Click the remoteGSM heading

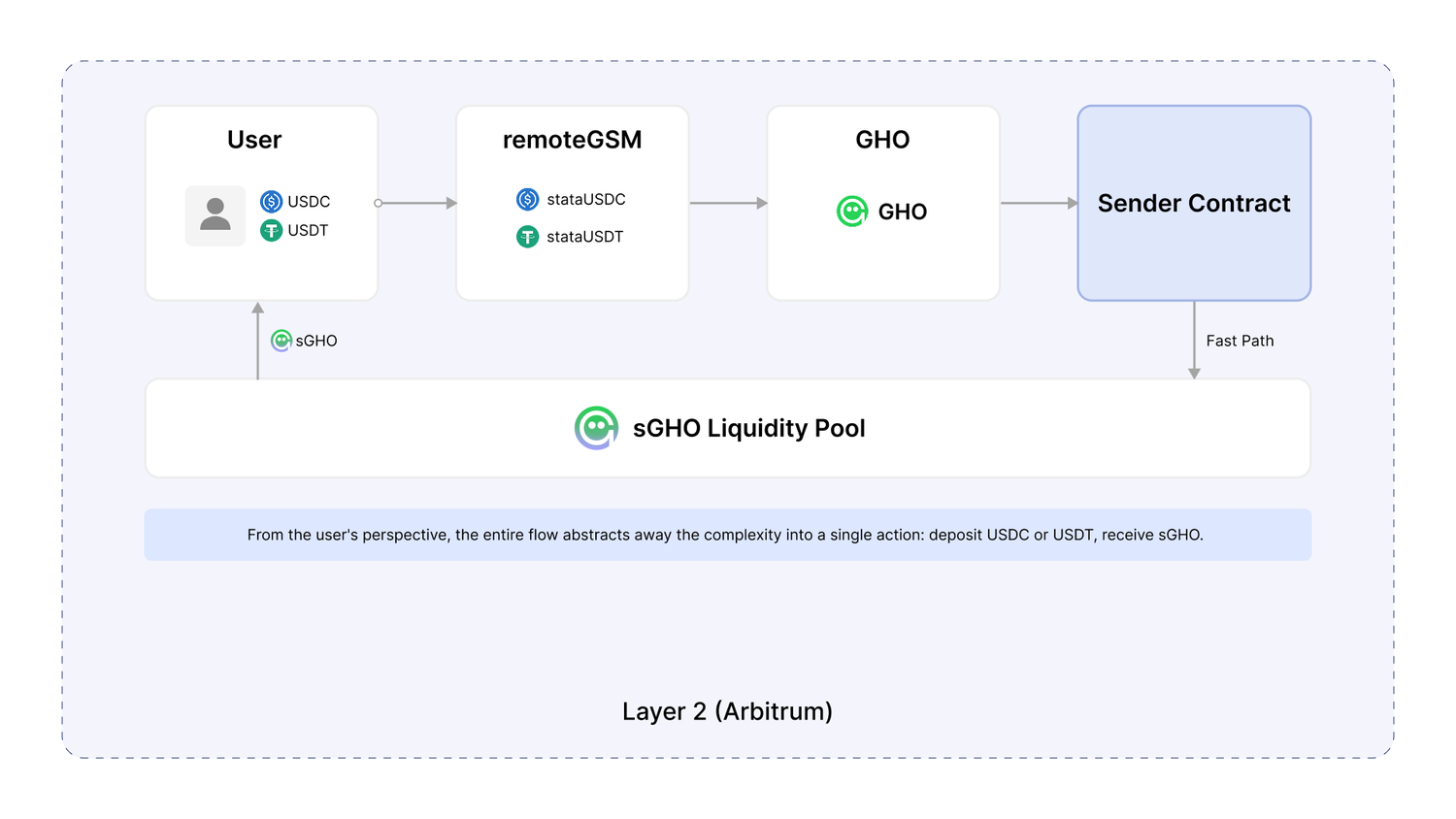click(573, 140)
